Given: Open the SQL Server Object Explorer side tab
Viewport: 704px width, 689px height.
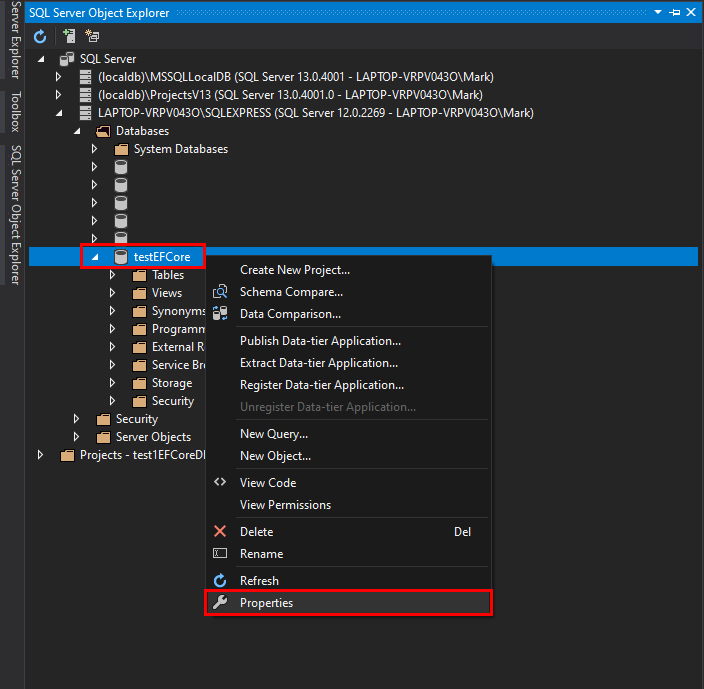Looking at the screenshot, I should click(16, 215).
